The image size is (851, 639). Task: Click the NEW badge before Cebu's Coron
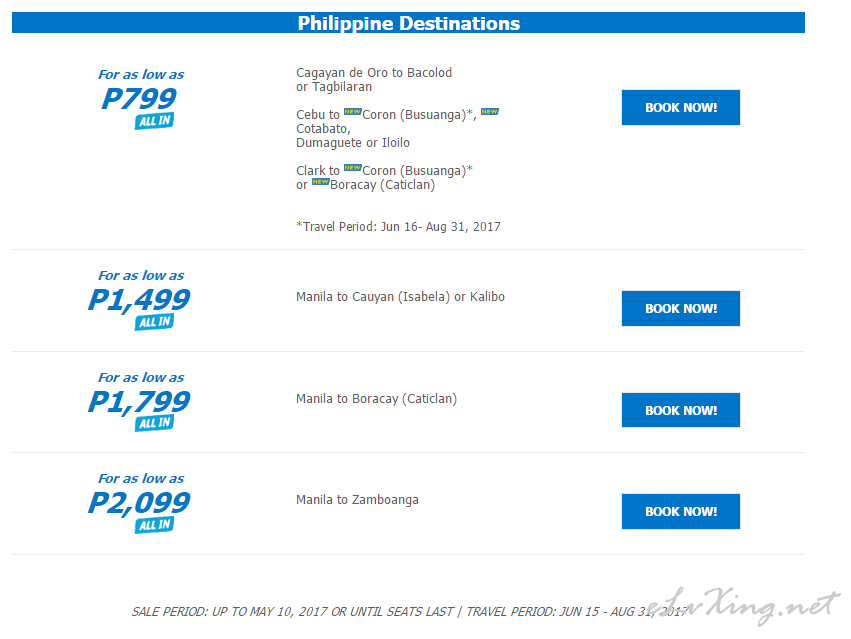352,112
